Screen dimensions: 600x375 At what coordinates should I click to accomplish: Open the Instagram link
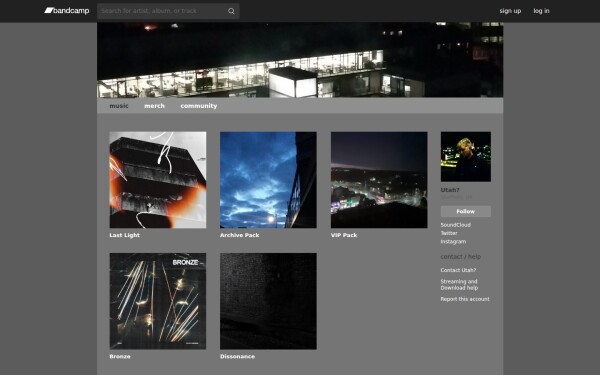coord(453,241)
